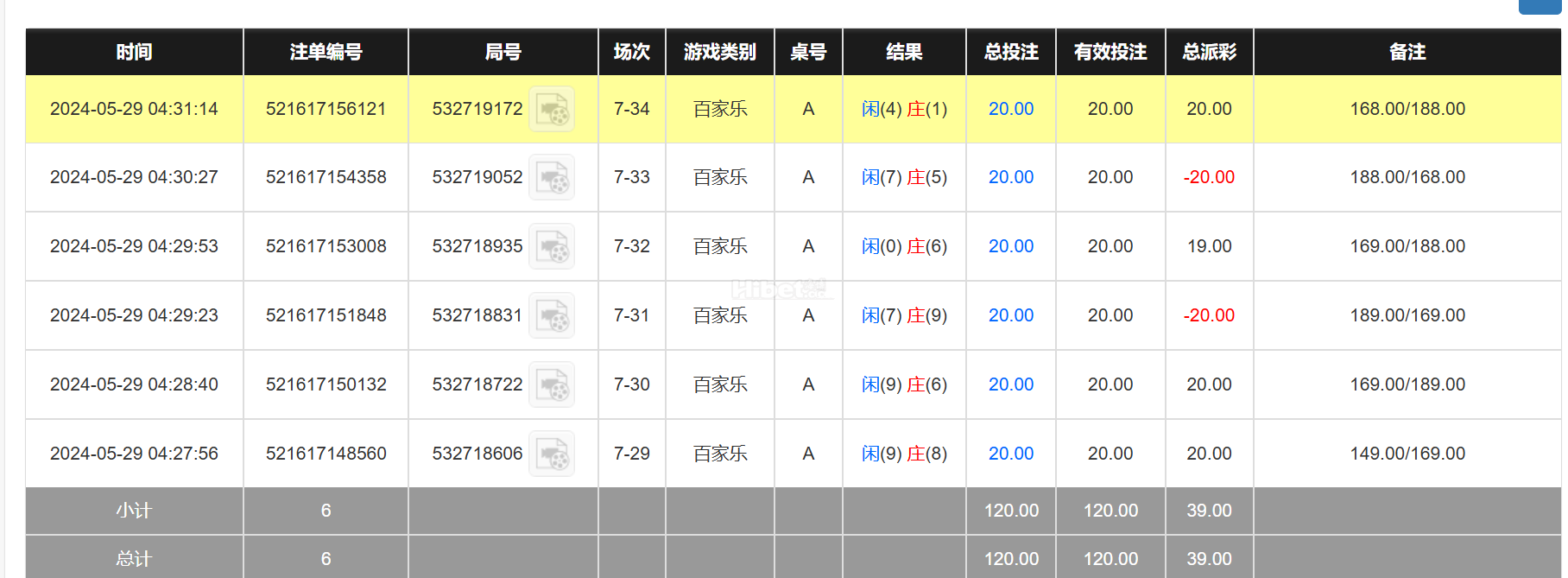
Task: Select remark 149.00/169.00
Action: click(x=1407, y=454)
